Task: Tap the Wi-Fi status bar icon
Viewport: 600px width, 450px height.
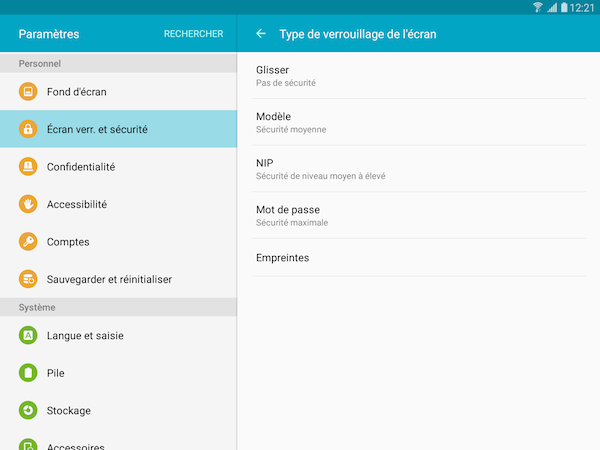Action: pyautogui.click(x=538, y=7)
